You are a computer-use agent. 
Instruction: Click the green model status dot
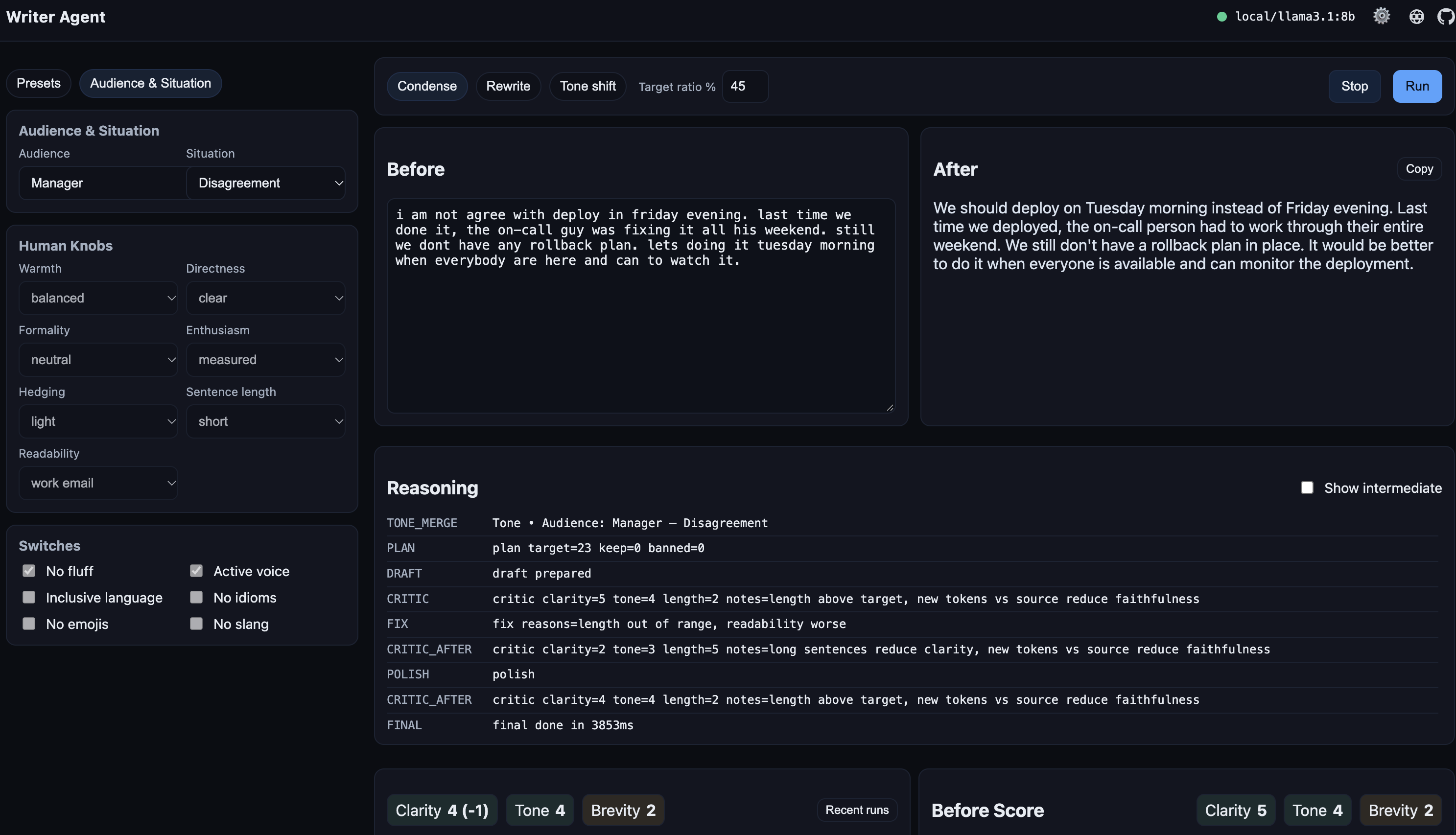coord(1221,17)
